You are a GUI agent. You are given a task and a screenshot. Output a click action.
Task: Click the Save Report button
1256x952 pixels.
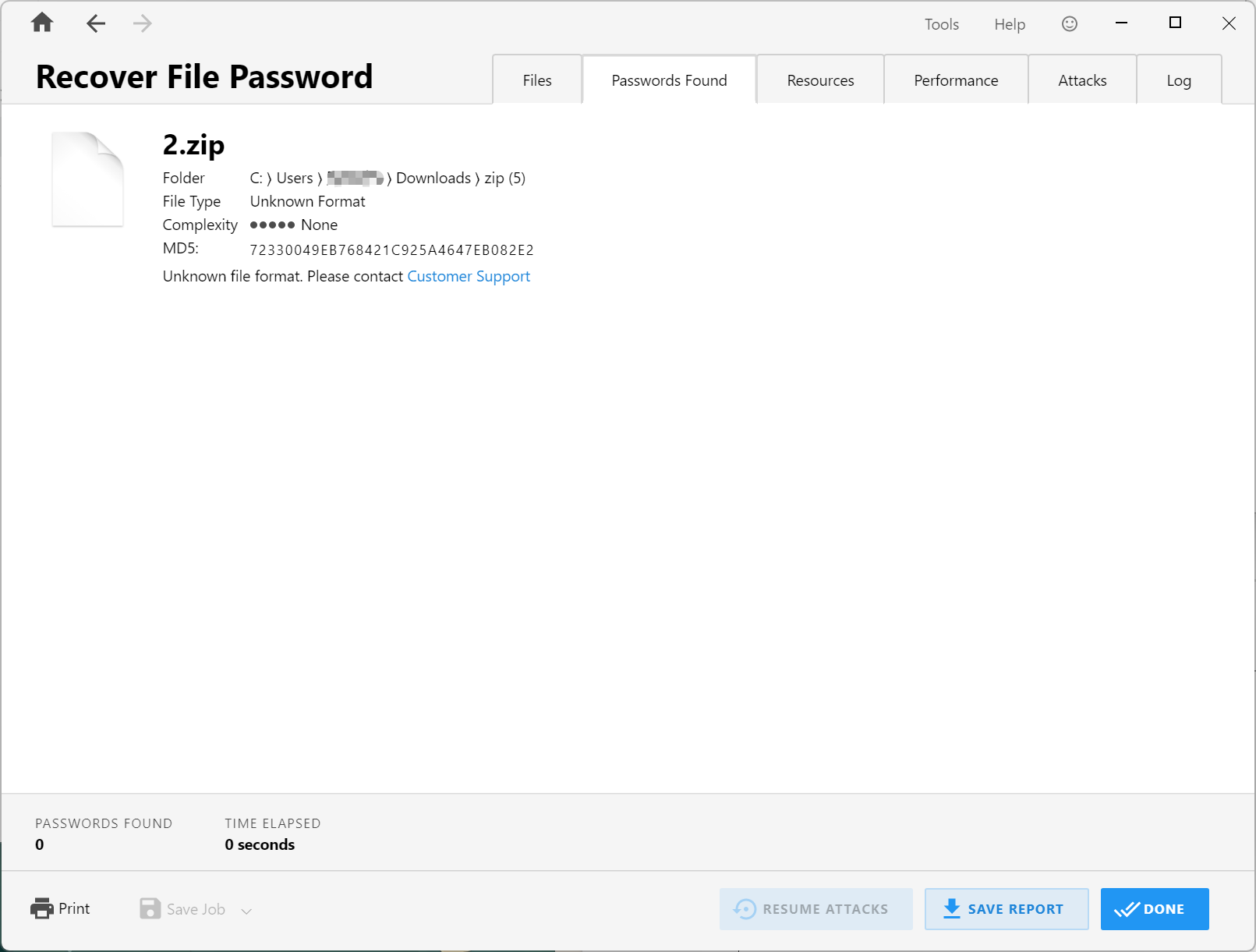(1006, 909)
